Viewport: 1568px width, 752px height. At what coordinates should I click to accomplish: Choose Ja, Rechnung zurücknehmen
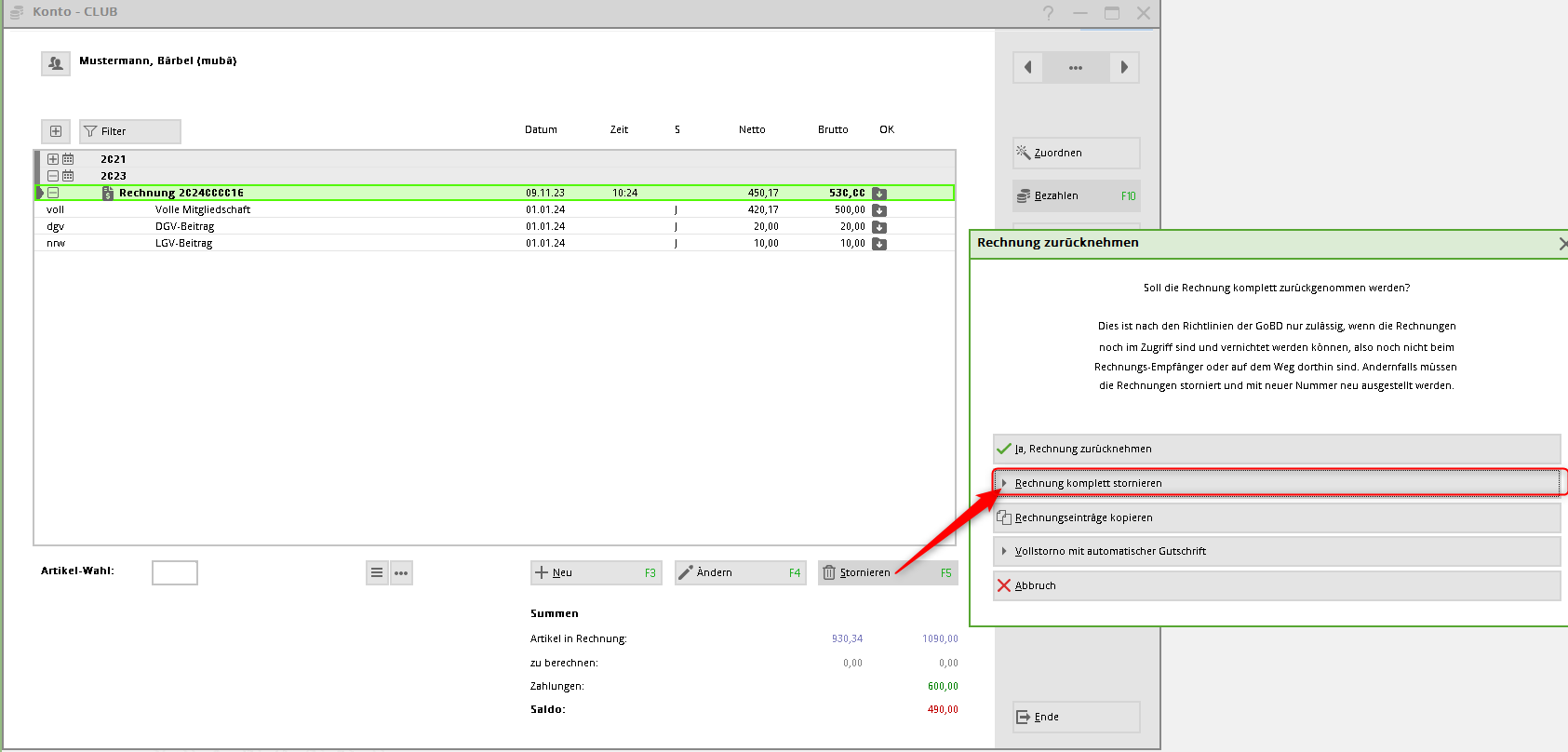point(1276,449)
